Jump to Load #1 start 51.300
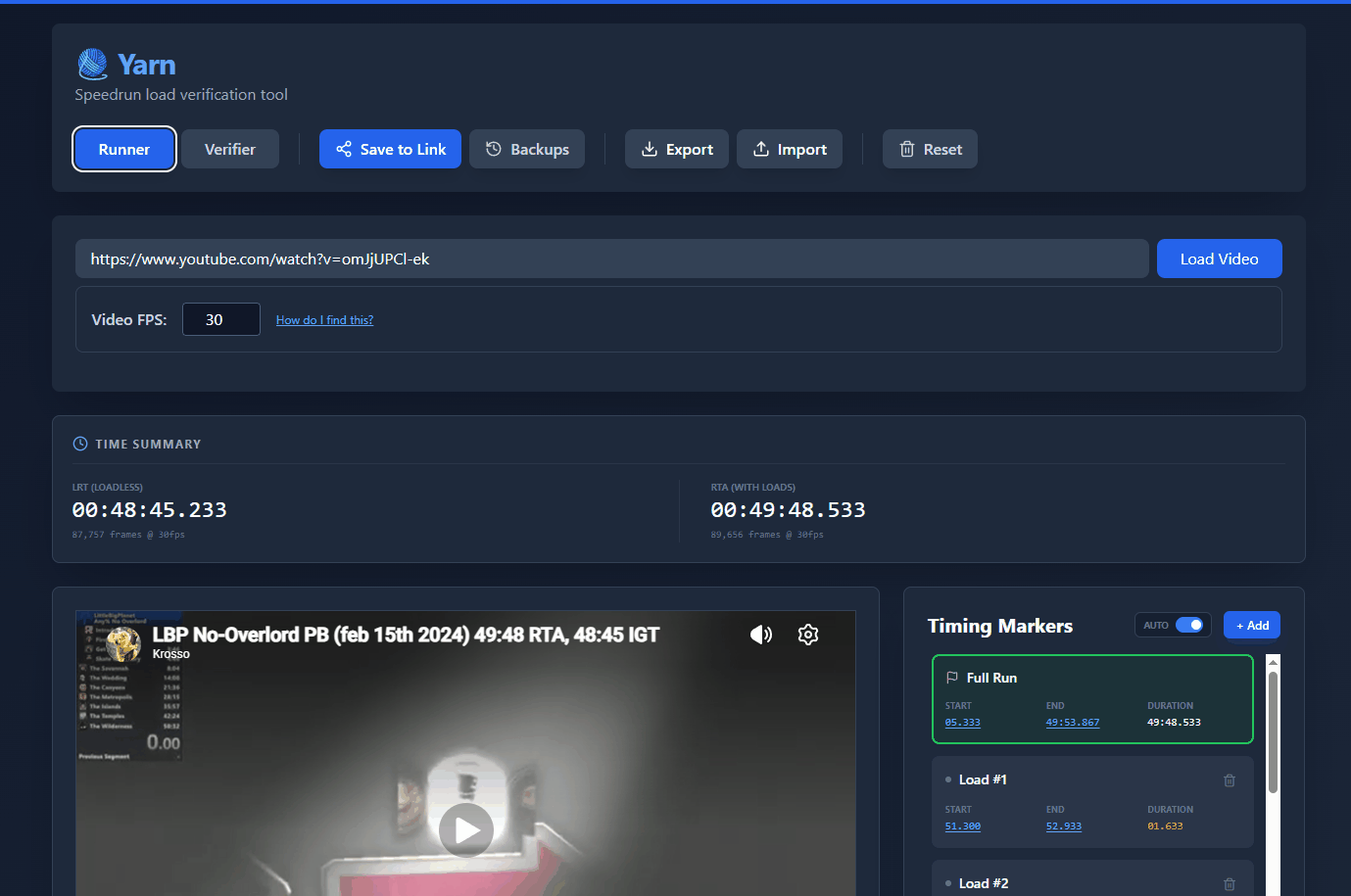 pos(963,826)
